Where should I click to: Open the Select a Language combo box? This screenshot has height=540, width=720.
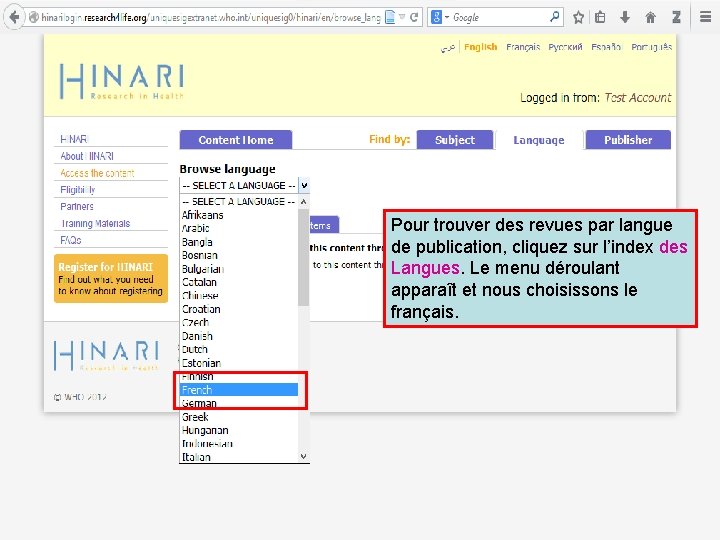[244, 186]
